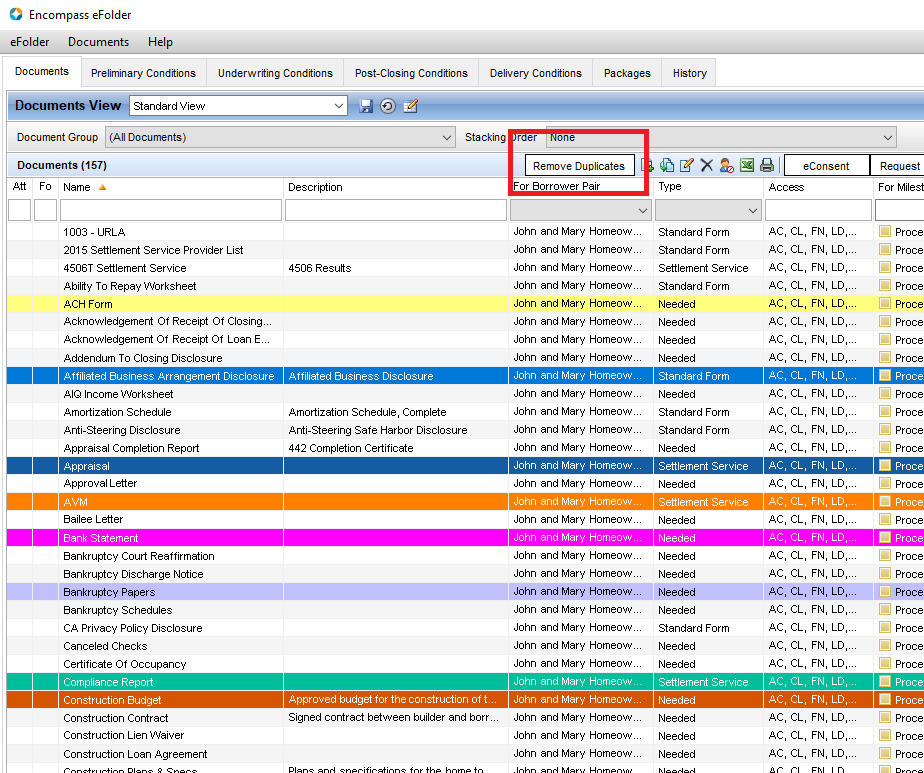Delete document using the X icon
924x773 pixels.
click(x=707, y=166)
